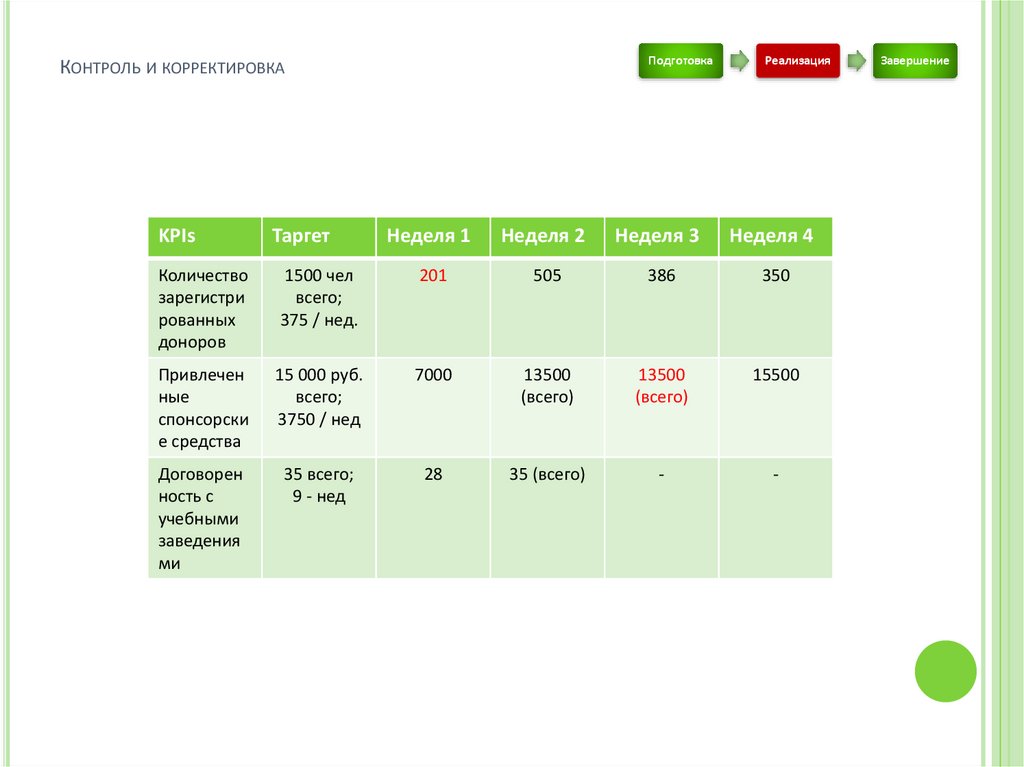Click the Привлеченные спонсорские средства row label
The height and width of the screenshot is (767, 1024).
click(205, 408)
